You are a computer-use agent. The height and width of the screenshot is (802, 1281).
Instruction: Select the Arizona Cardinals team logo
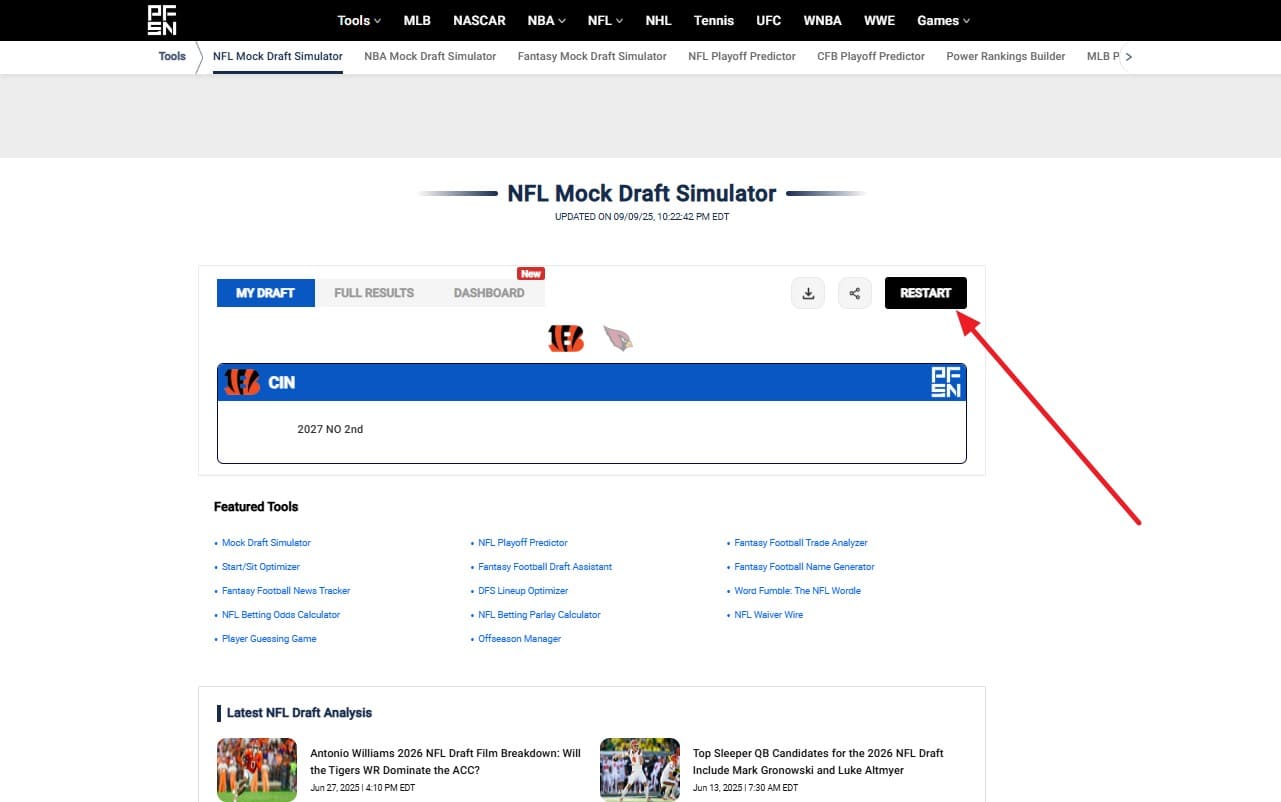[618, 339]
